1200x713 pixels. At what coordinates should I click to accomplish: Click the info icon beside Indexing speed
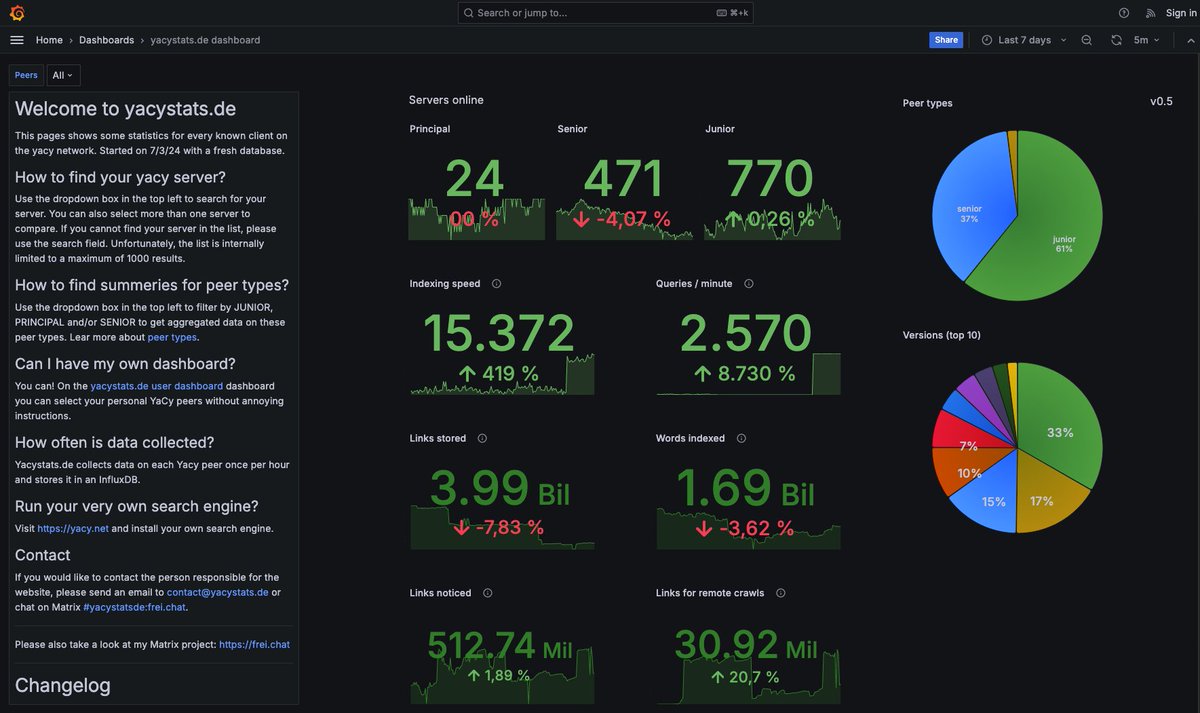coord(496,283)
